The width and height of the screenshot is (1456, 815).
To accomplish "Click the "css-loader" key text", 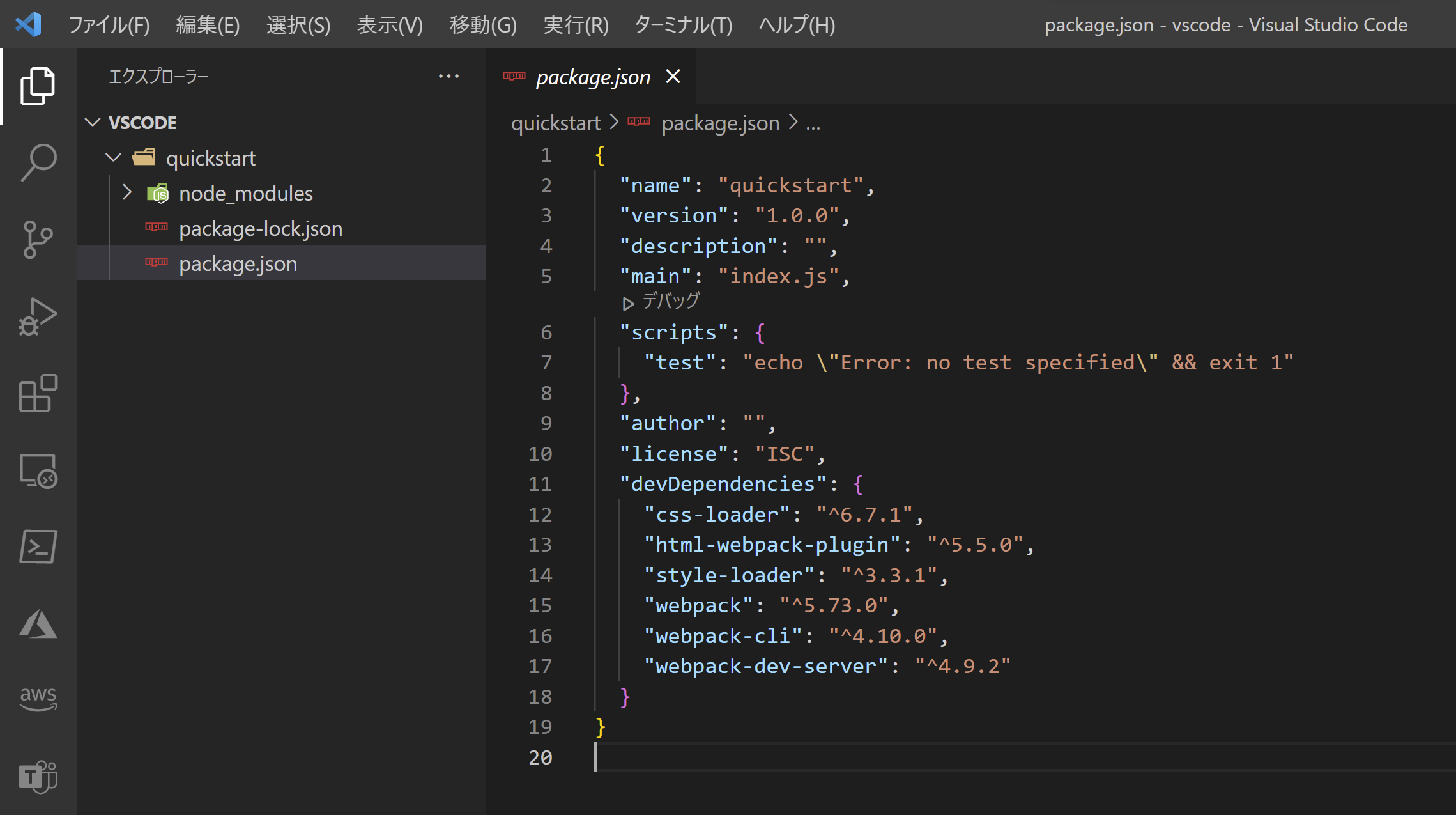I will tap(717, 515).
